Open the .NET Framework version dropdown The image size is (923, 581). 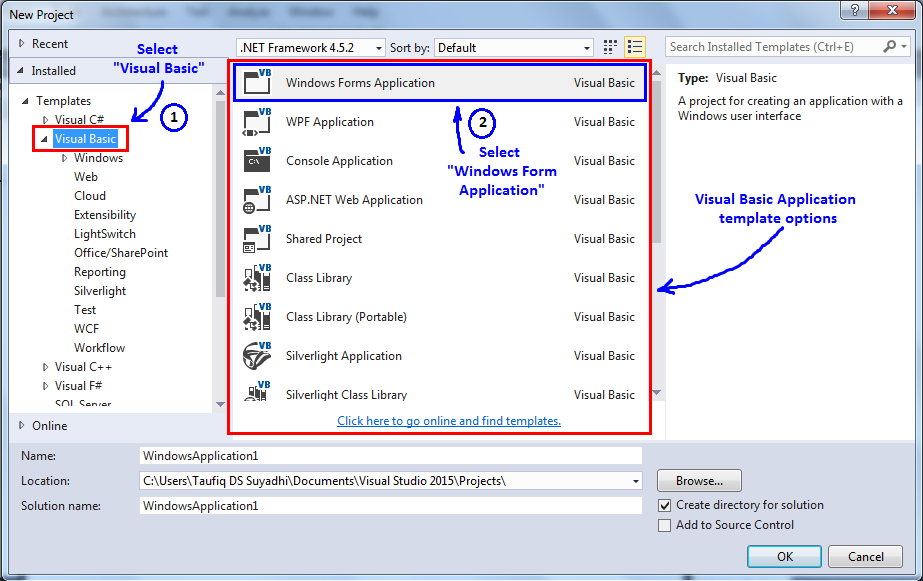coord(379,48)
